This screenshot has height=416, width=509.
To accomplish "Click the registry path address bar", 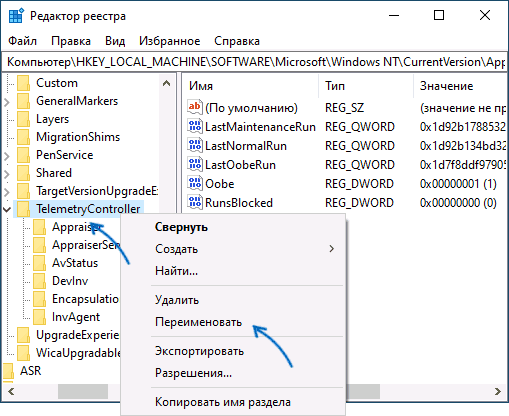I will (254, 62).
